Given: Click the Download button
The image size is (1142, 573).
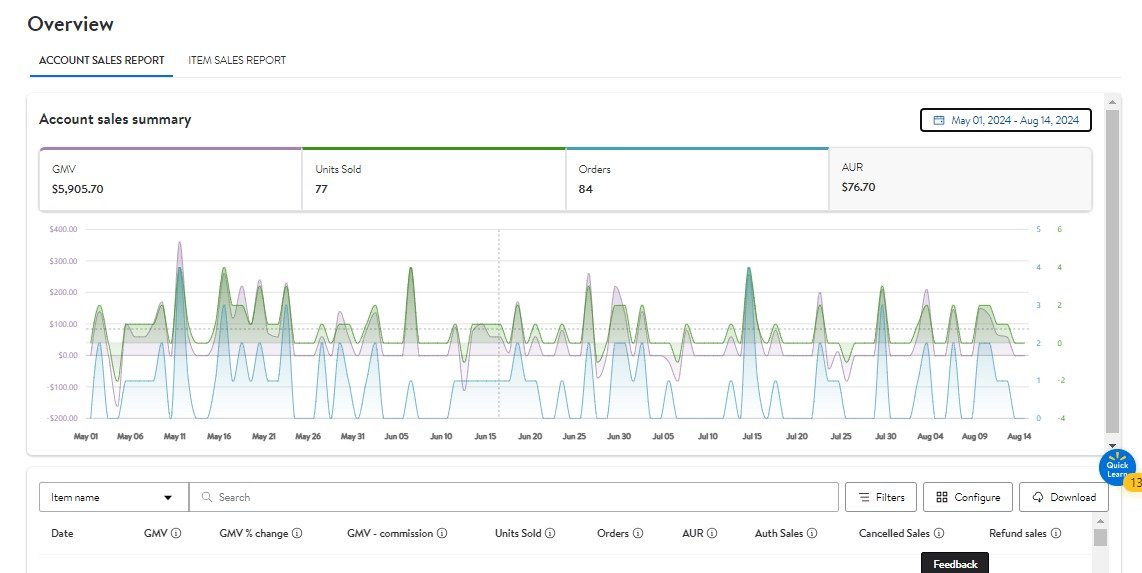Looking at the screenshot, I should [1063, 497].
